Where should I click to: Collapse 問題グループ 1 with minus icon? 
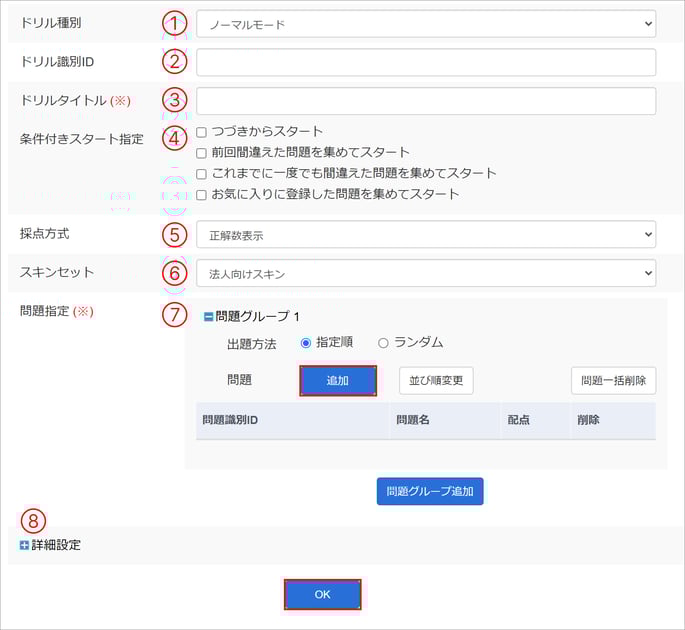[208, 317]
